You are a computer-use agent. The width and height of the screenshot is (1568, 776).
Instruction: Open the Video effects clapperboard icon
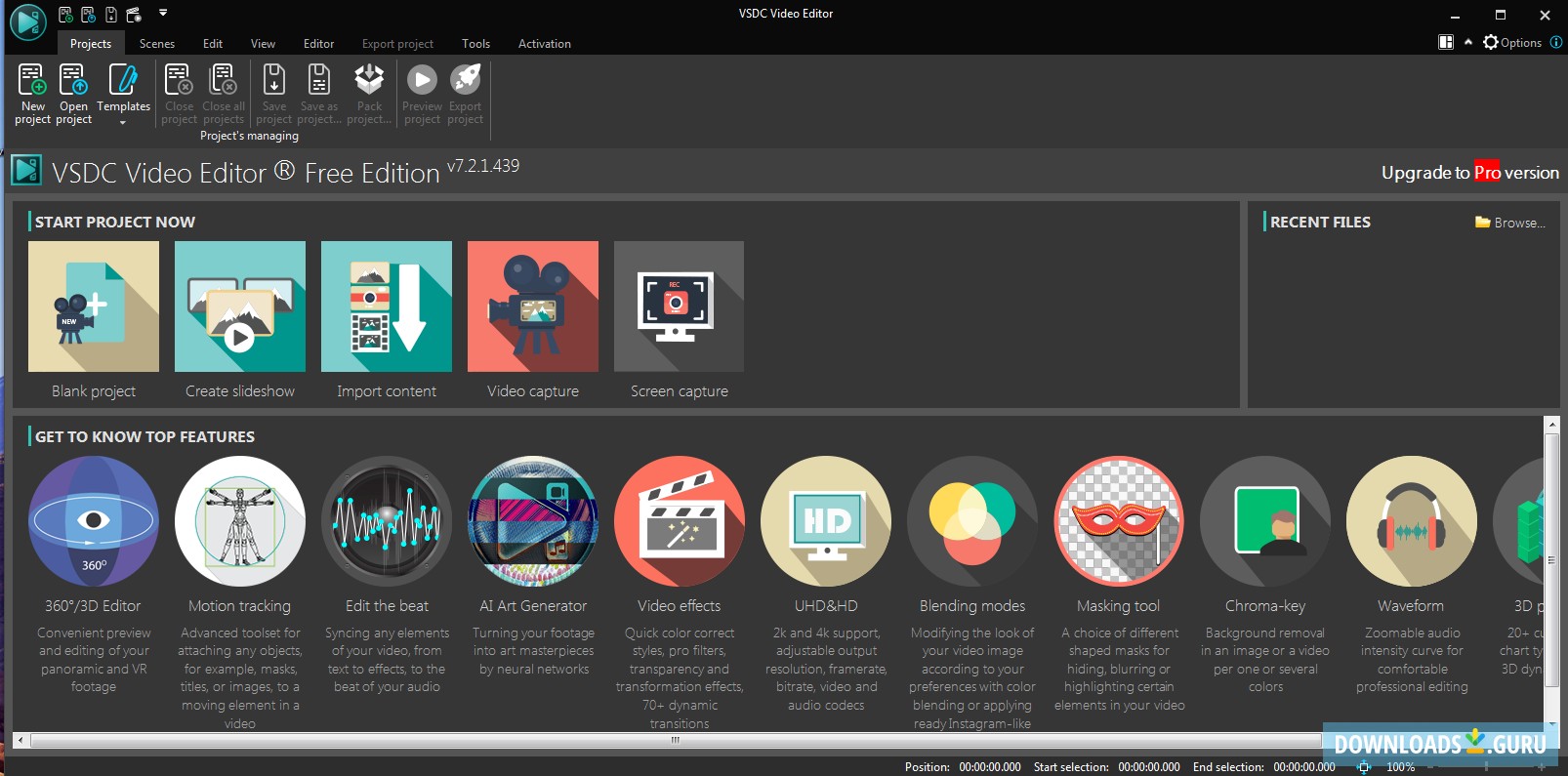point(680,521)
